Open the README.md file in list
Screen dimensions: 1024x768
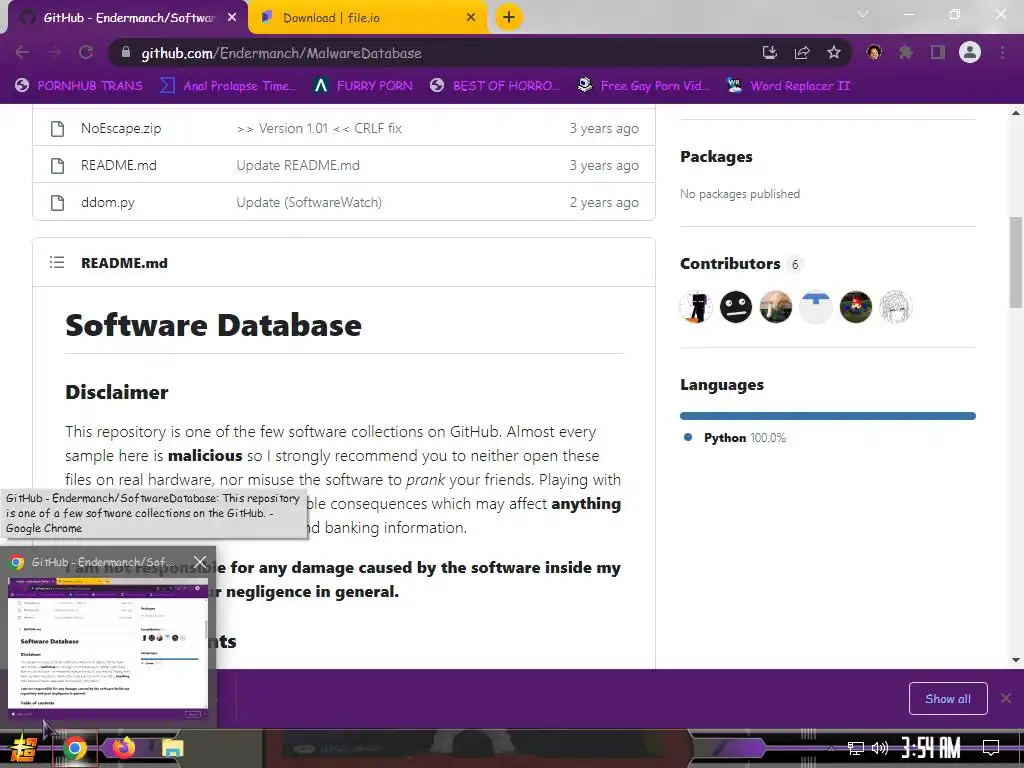click(x=119, y=165)
